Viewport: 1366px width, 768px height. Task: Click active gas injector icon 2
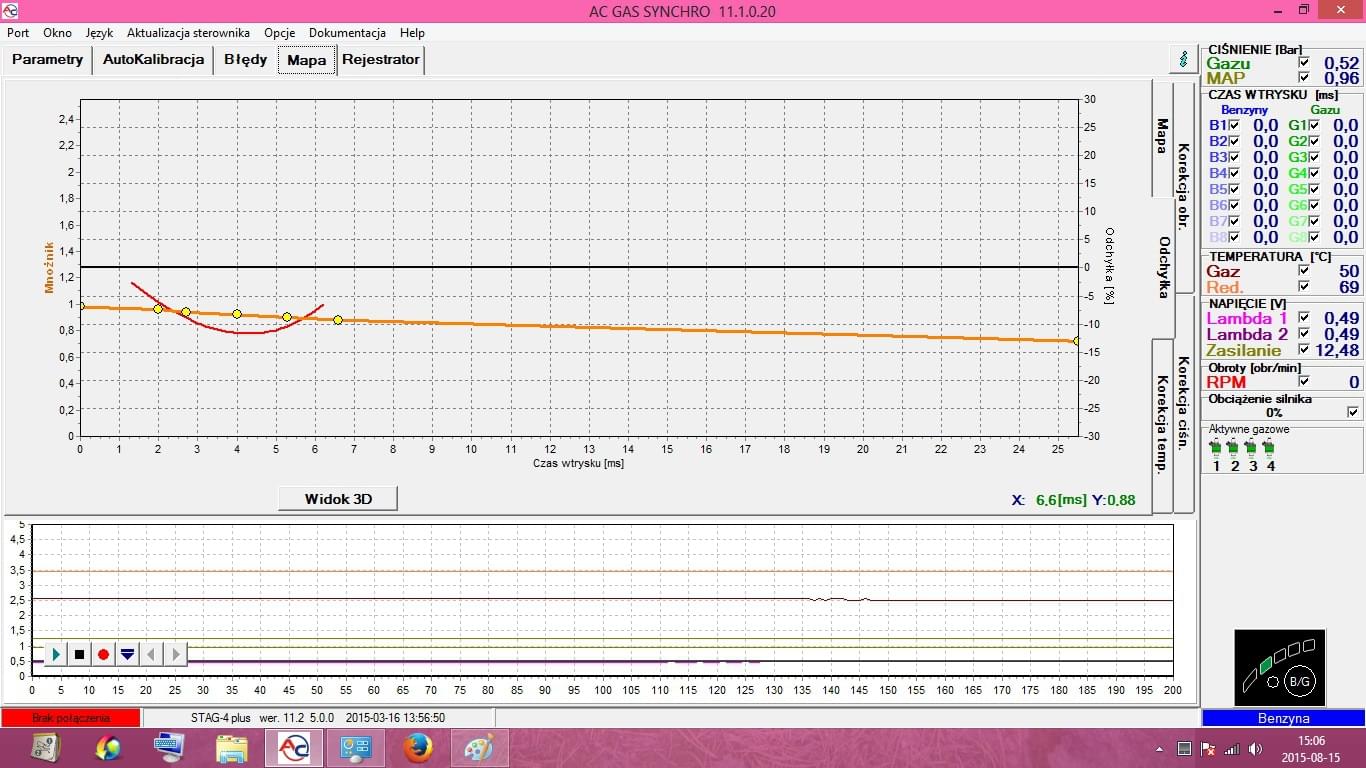[1234, 448]
